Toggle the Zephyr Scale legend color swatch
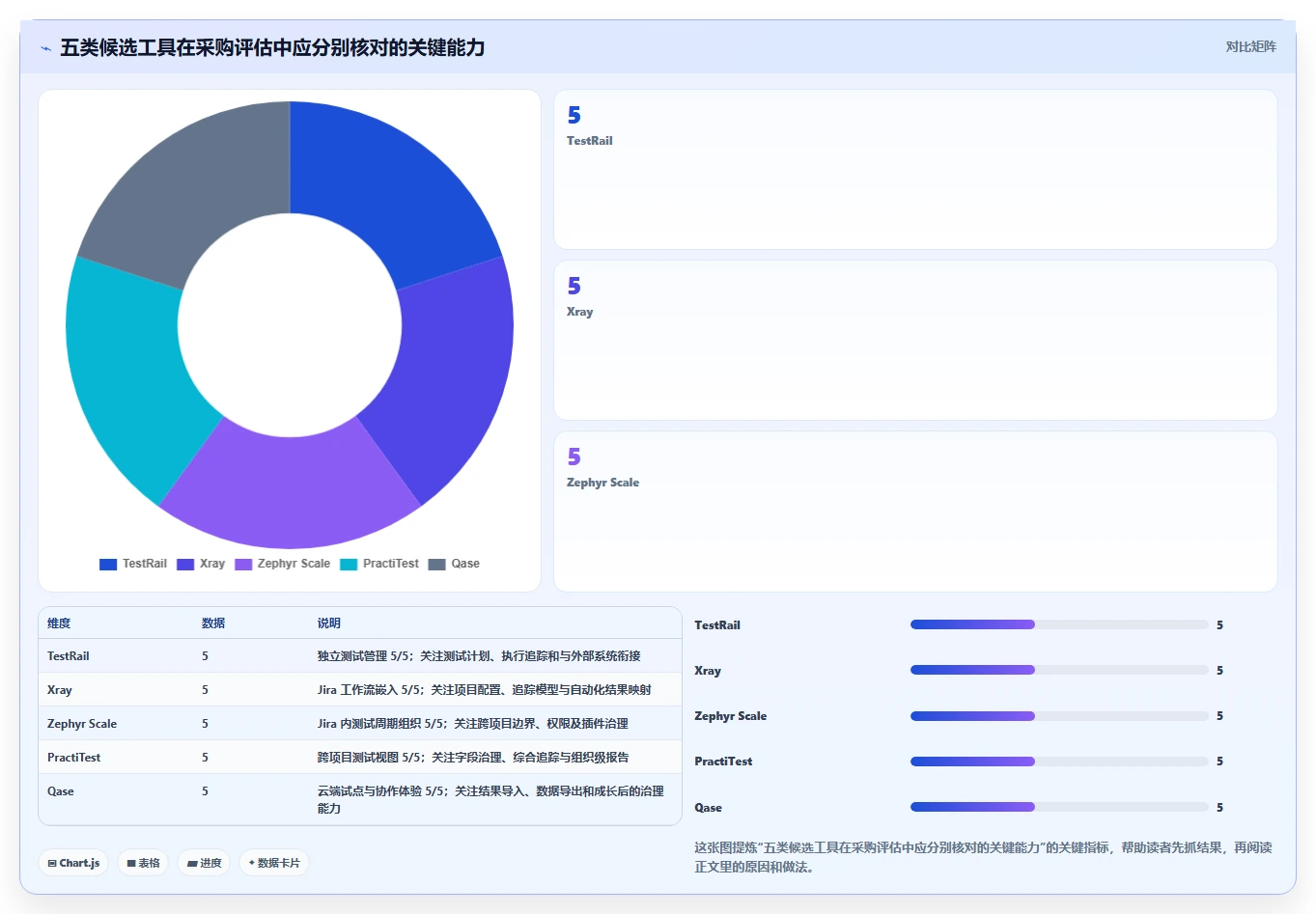Image resolution: width=1316 pixels, height=914 pixels. coord(243,565)
